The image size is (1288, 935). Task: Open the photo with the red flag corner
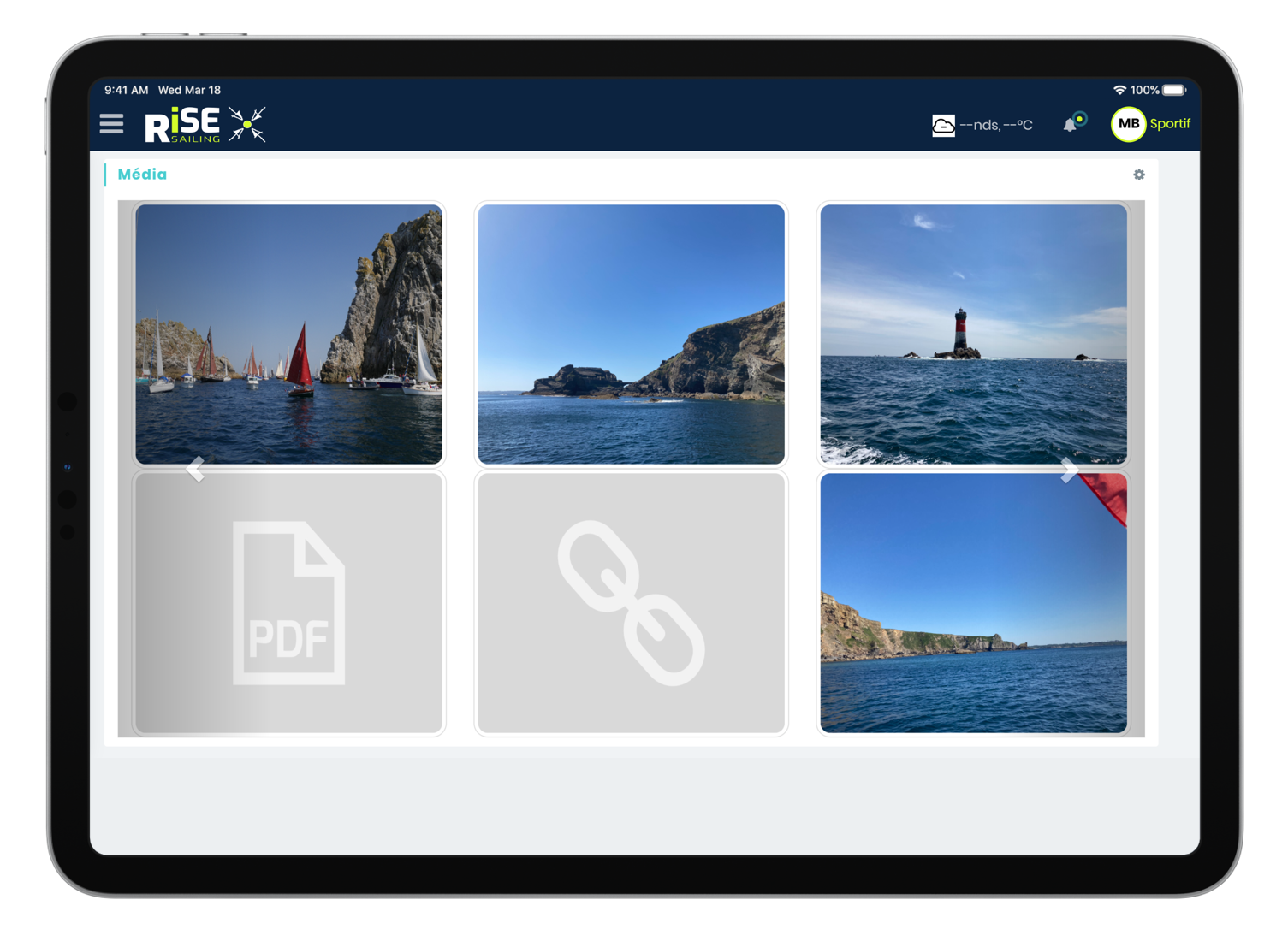974,603
